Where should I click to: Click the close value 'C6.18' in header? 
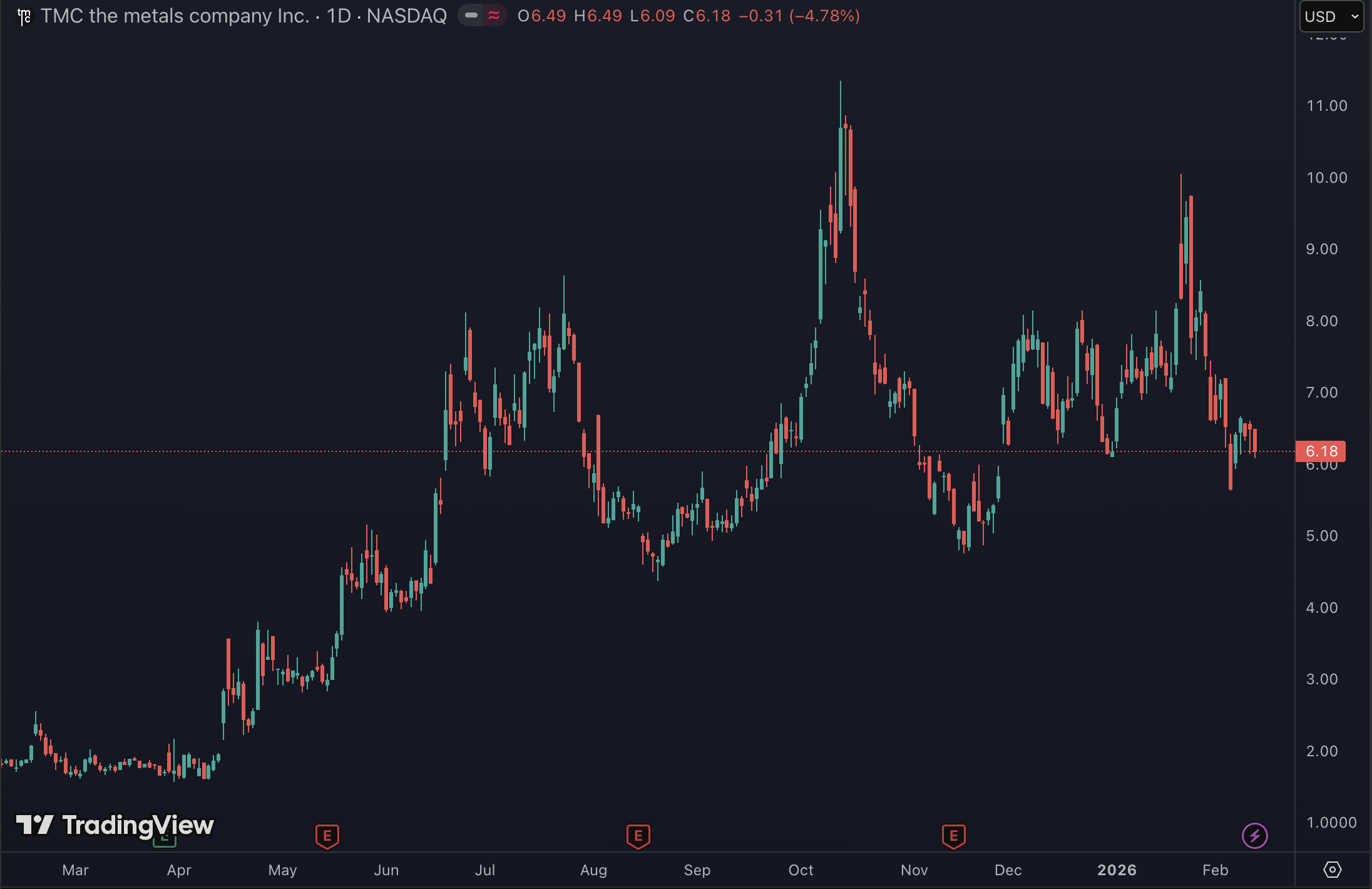pyautogui.click(x=707, y=16)
